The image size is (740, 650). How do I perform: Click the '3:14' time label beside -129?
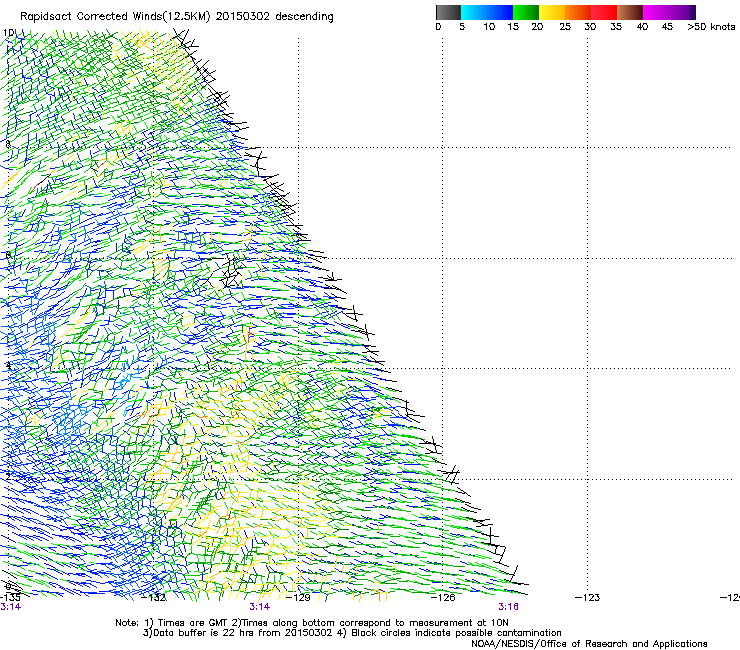pyautogui.click(x=260, y=607)
